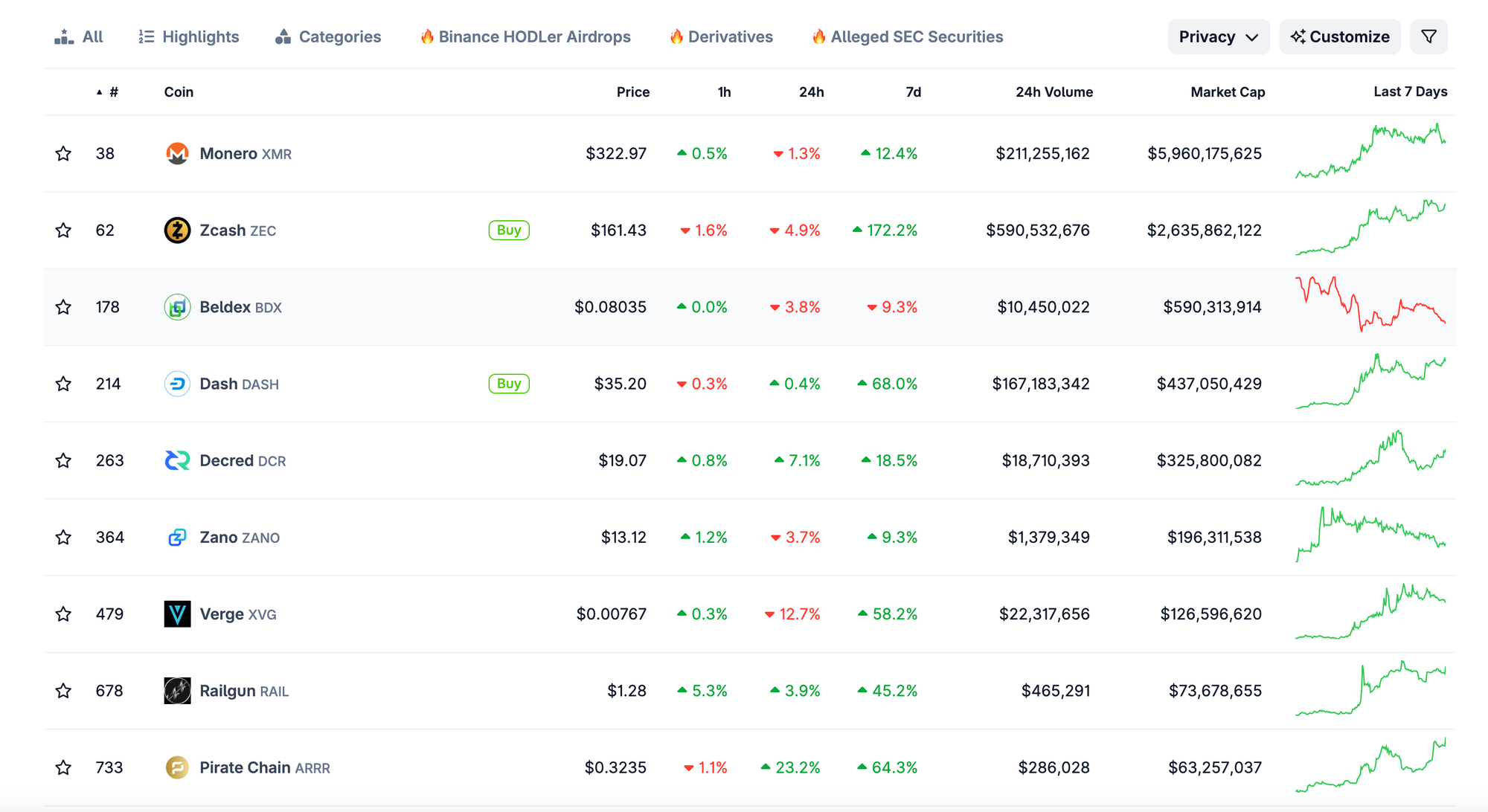Click the Beldex red 7-day sparkline chart

tap(1370, 305)
